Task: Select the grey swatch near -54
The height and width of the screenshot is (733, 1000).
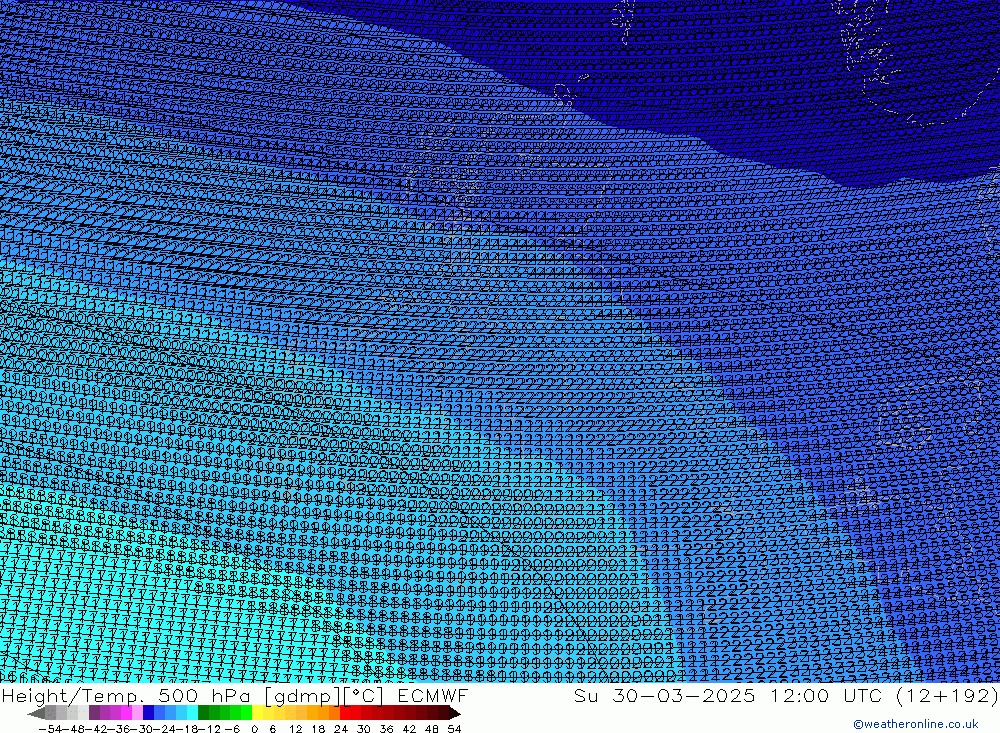Action: point(50,713)
